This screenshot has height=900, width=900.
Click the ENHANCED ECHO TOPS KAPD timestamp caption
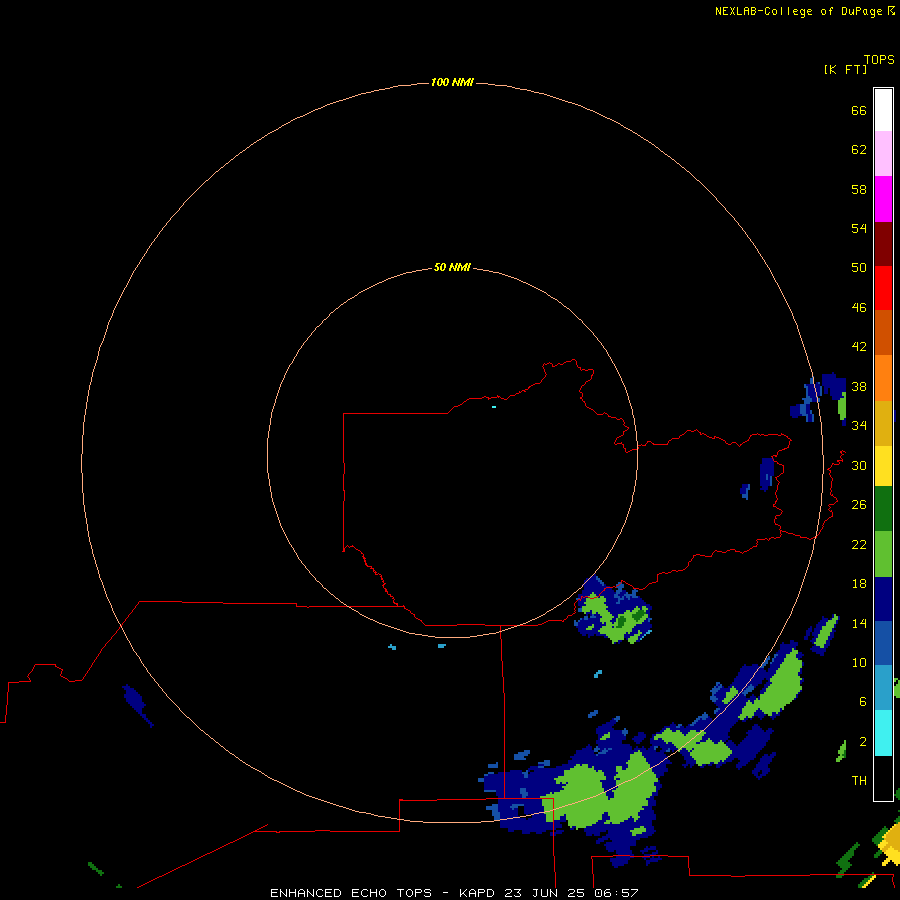click(454, 893)
